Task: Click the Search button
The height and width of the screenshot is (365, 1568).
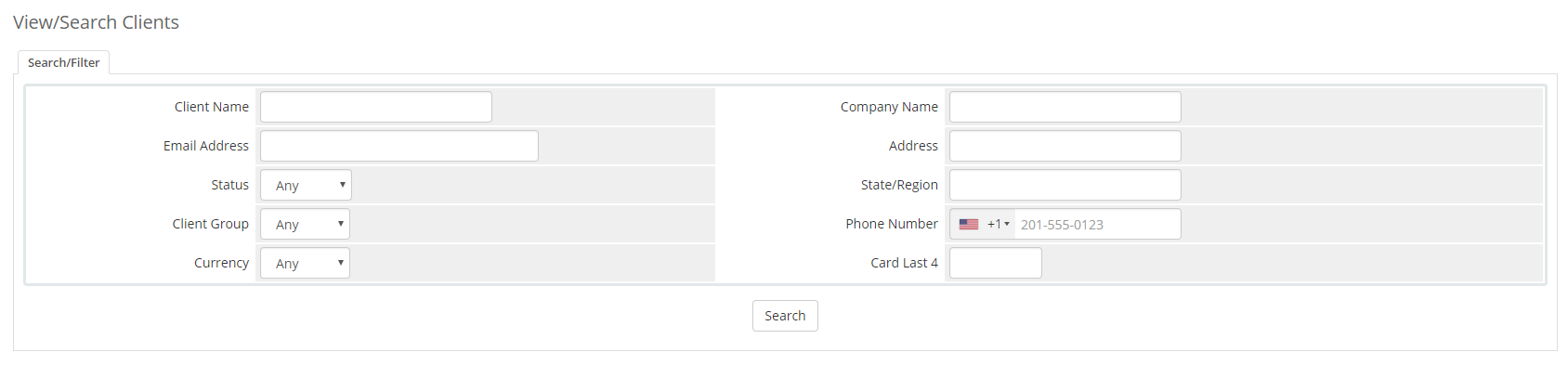Action: coord(785,316)
